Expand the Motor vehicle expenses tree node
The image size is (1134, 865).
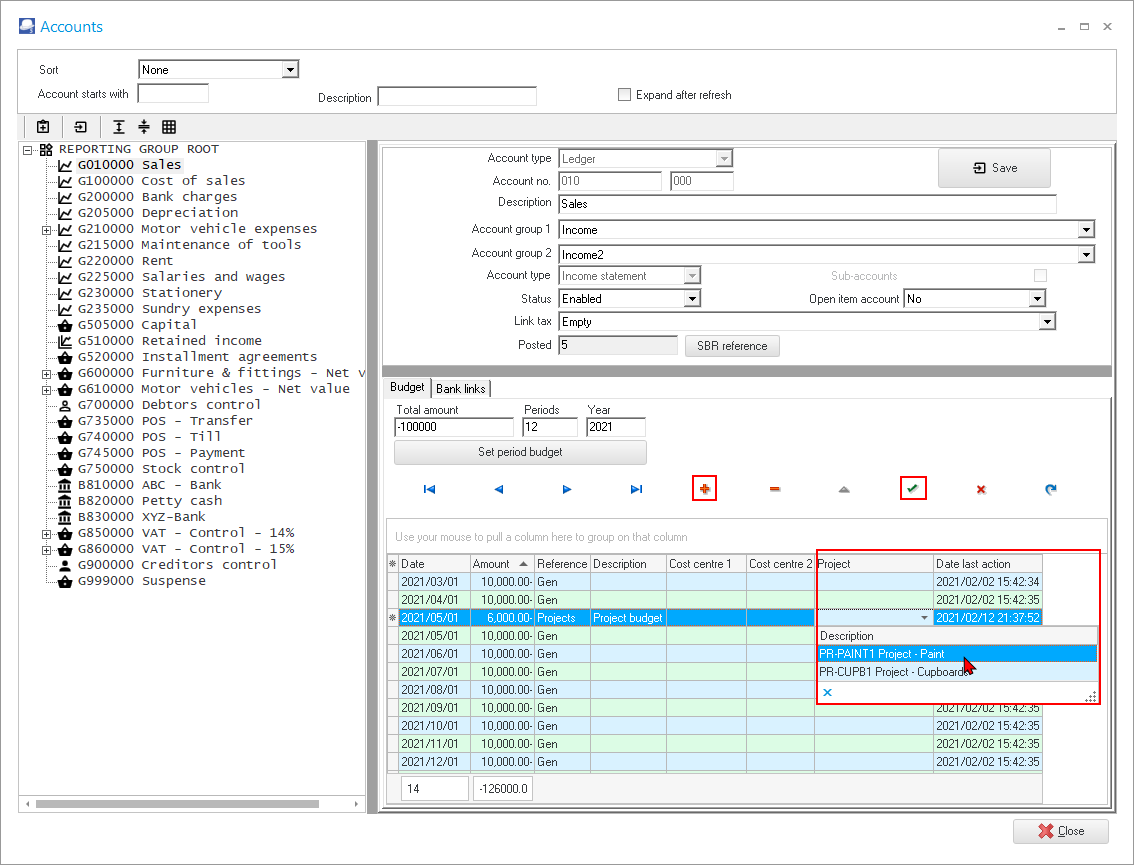pyautogui.click(x=46, y=229)
